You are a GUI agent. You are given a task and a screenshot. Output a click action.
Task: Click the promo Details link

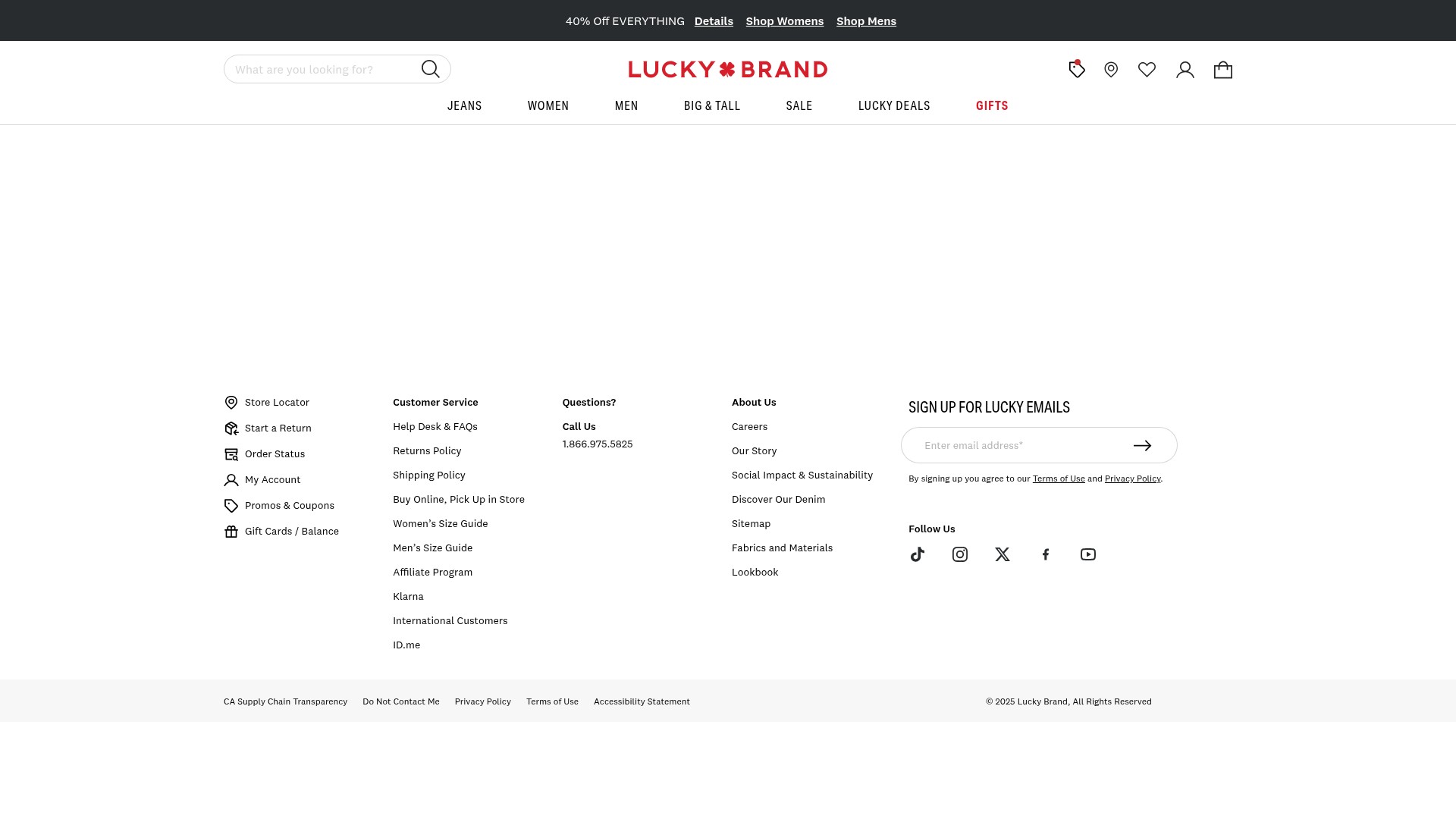[714, 20]
